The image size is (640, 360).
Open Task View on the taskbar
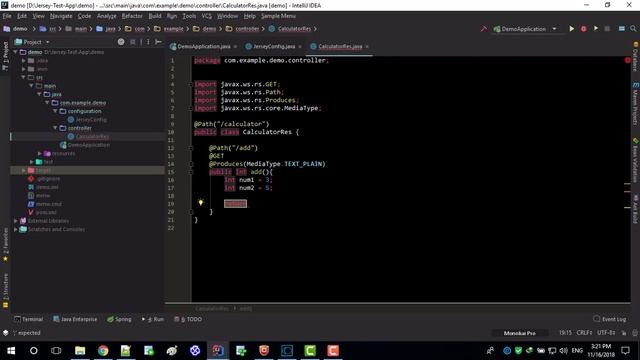[56, 351]
